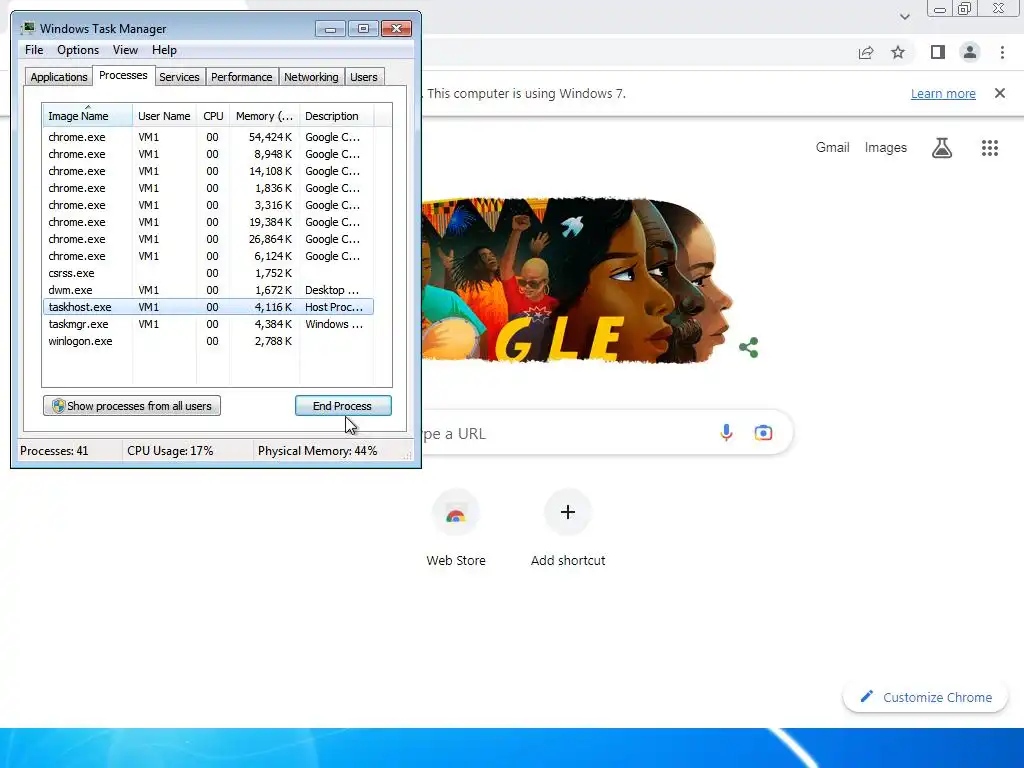
Task: Expand Chrome tab search chevron
Action: click(904, 17)
